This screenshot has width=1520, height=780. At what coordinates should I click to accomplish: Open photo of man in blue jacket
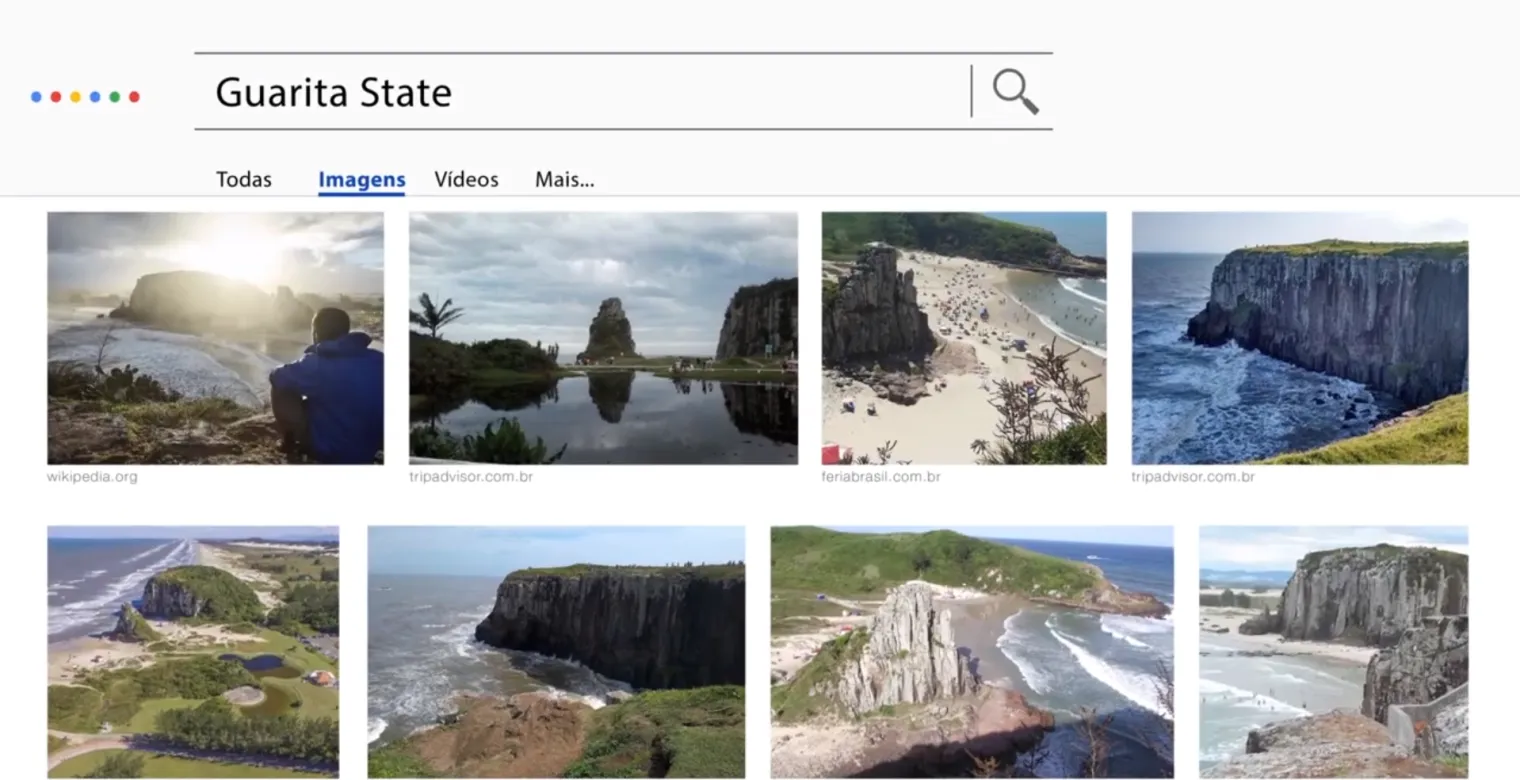[215, 338]
